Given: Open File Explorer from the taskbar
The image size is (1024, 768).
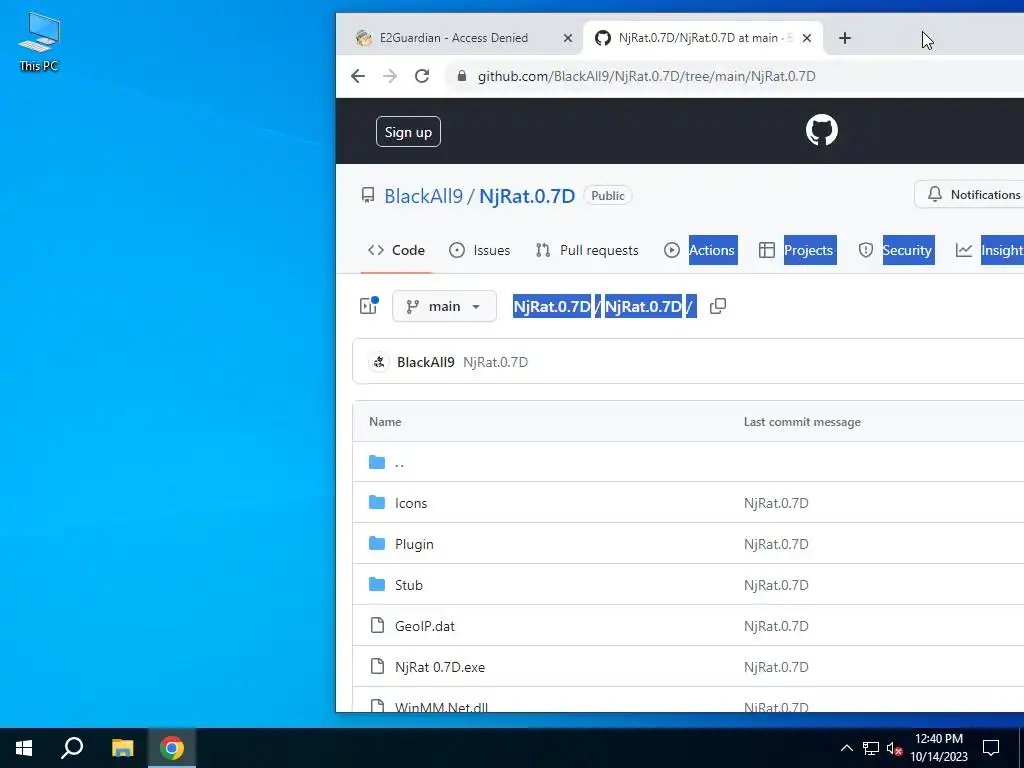Looking at the screenshot, I should [x=122, y=748].
